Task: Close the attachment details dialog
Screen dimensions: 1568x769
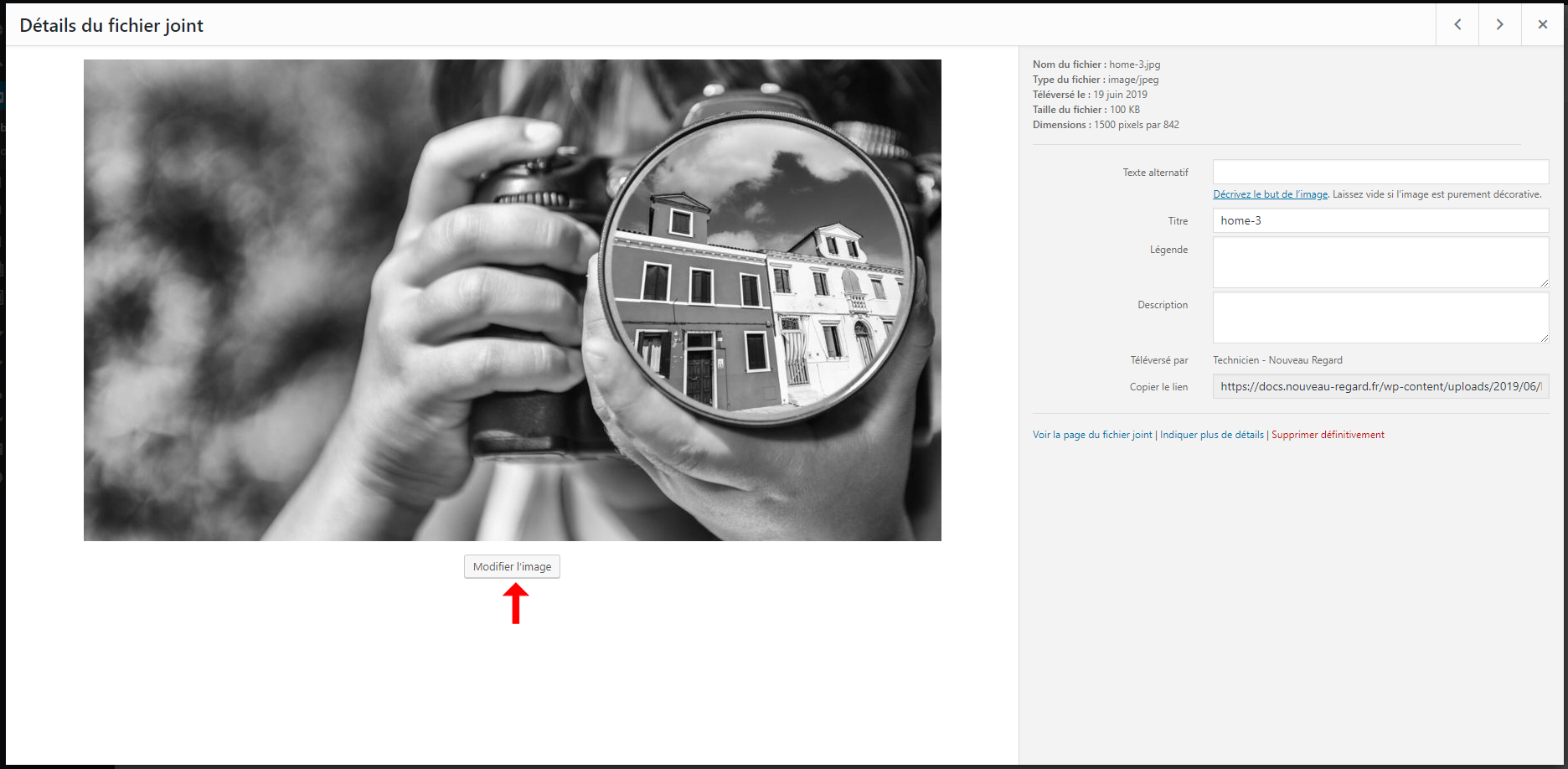Action: (x=1542, y=24)
